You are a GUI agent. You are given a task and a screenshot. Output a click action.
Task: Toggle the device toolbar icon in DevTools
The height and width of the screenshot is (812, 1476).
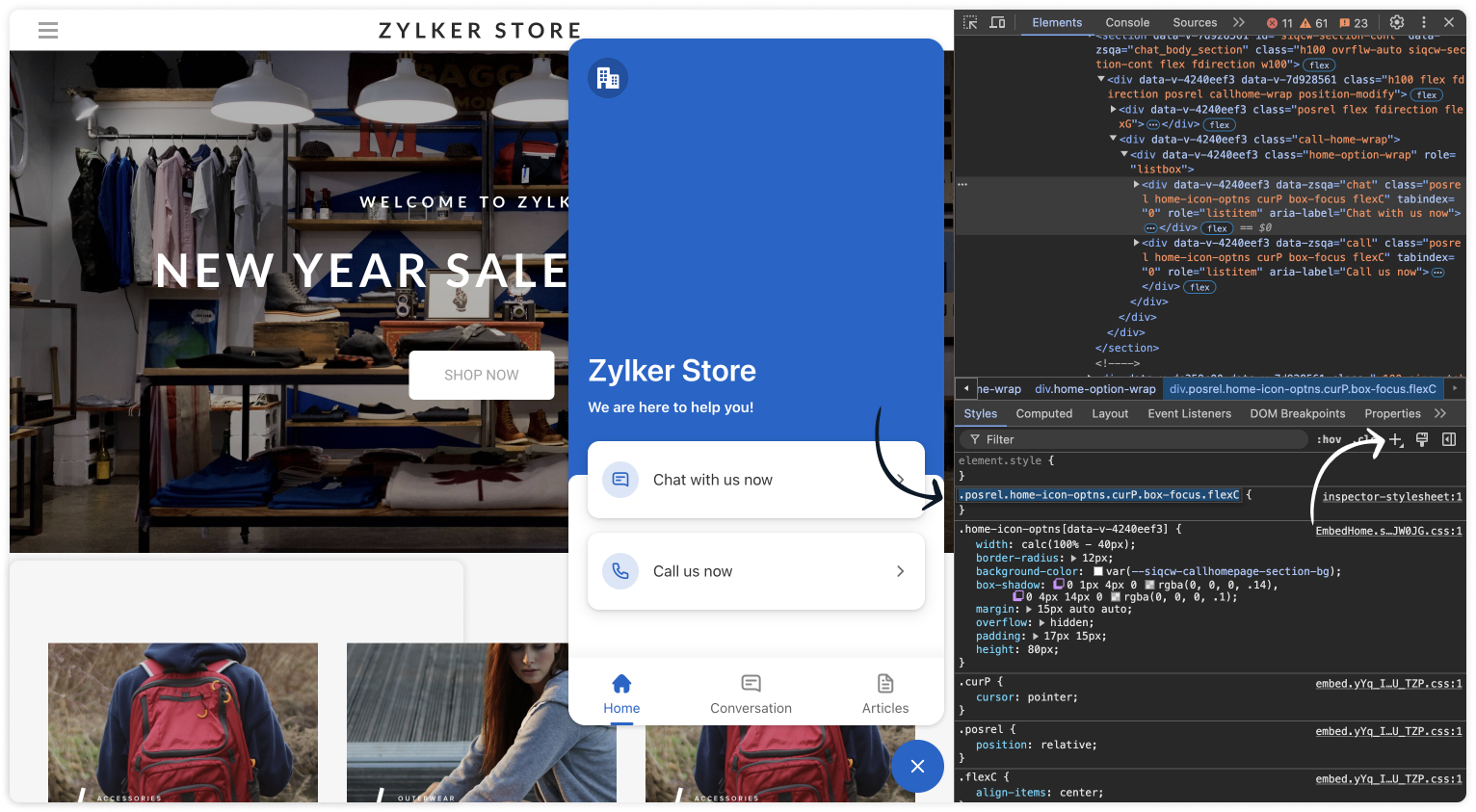click(x=997, y=22)
